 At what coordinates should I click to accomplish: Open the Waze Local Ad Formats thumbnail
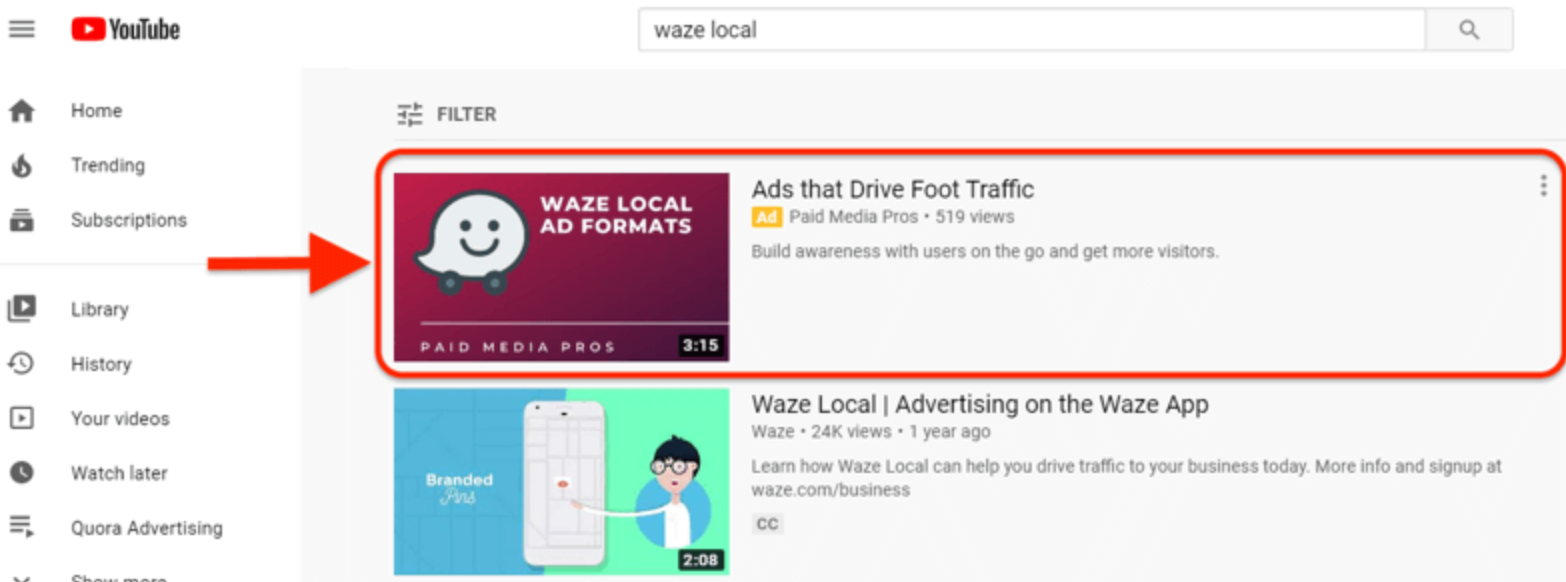pos(561,267)
